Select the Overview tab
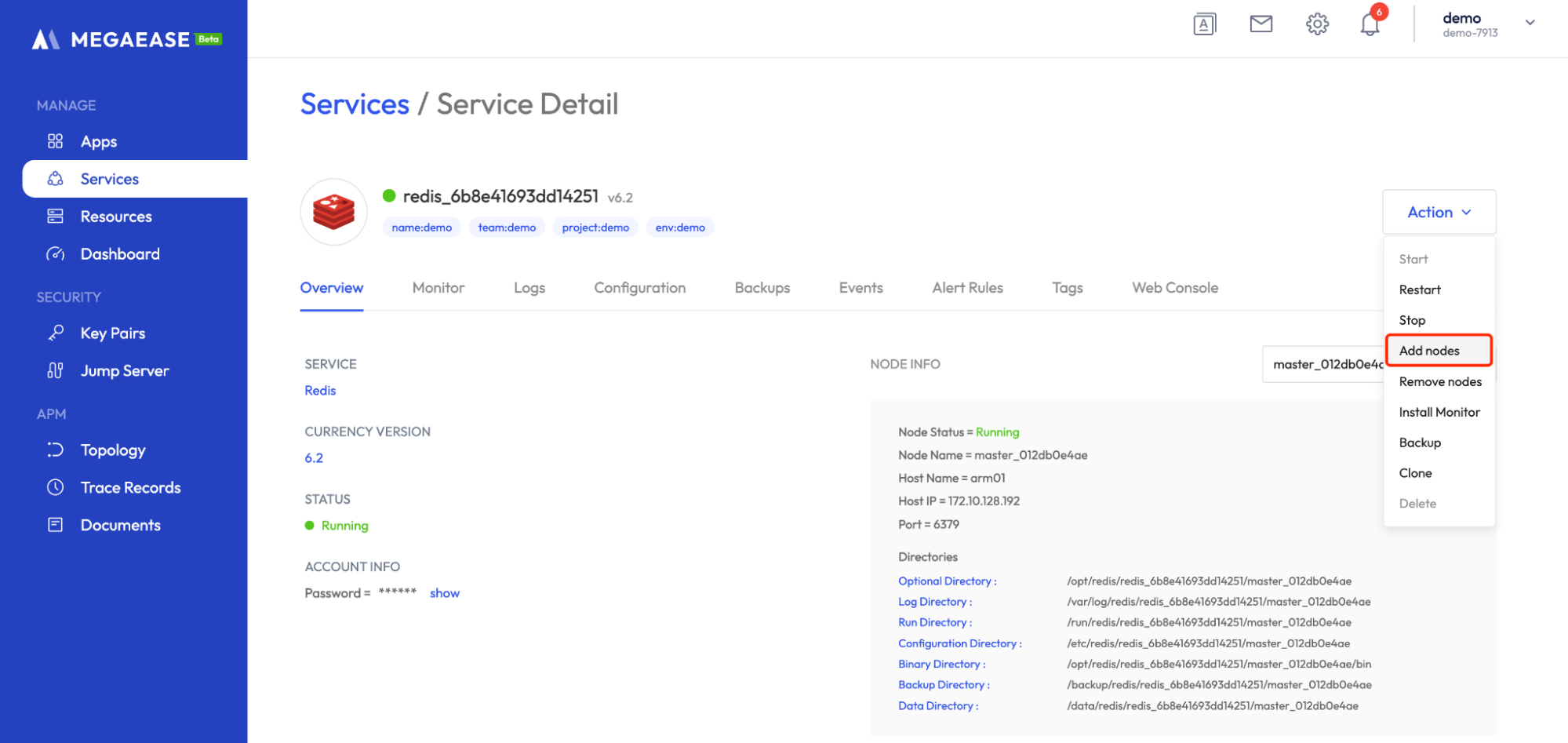This screenshot has height=743, width=1568. click(x=332, y=288)
